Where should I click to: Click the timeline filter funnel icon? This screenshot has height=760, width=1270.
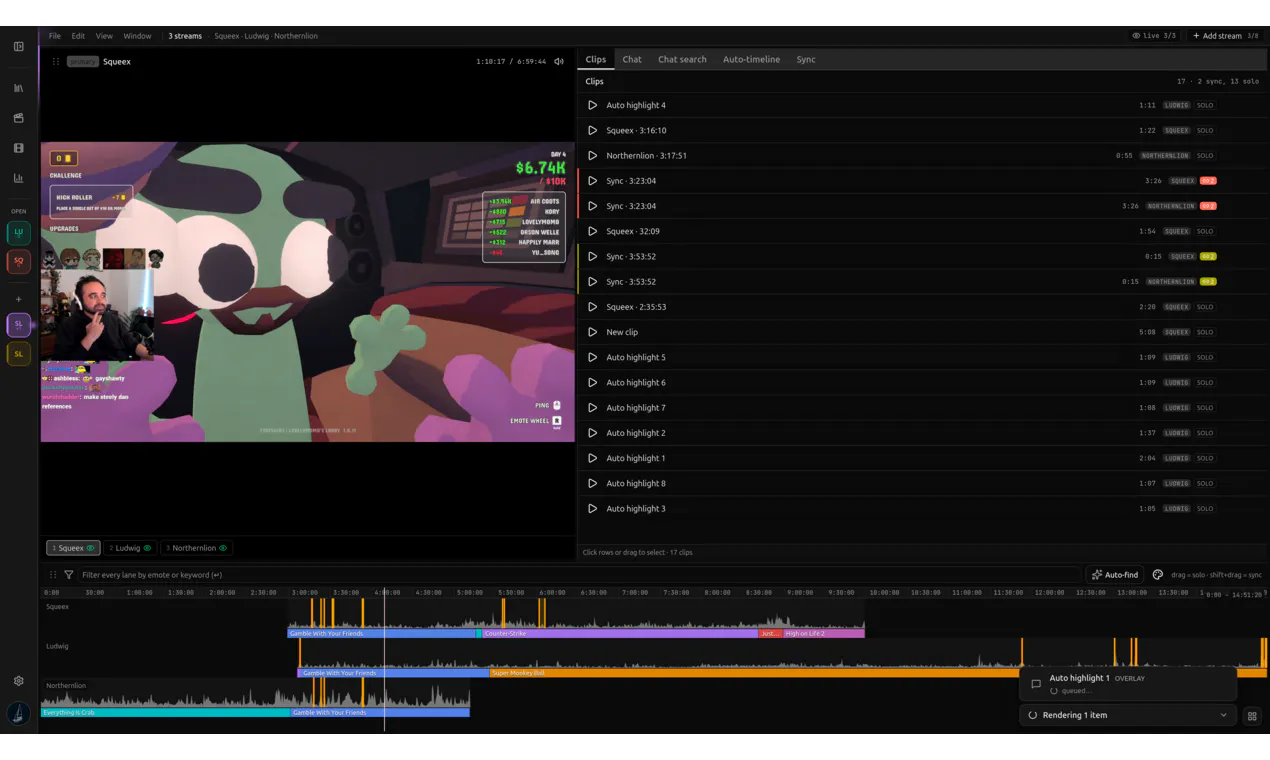point(68,575)
